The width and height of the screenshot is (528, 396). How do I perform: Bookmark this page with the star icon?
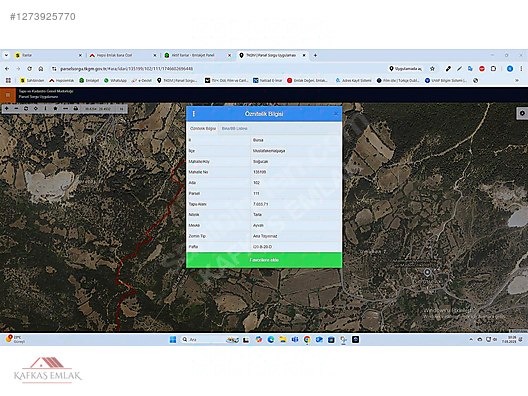click(432, 69)
